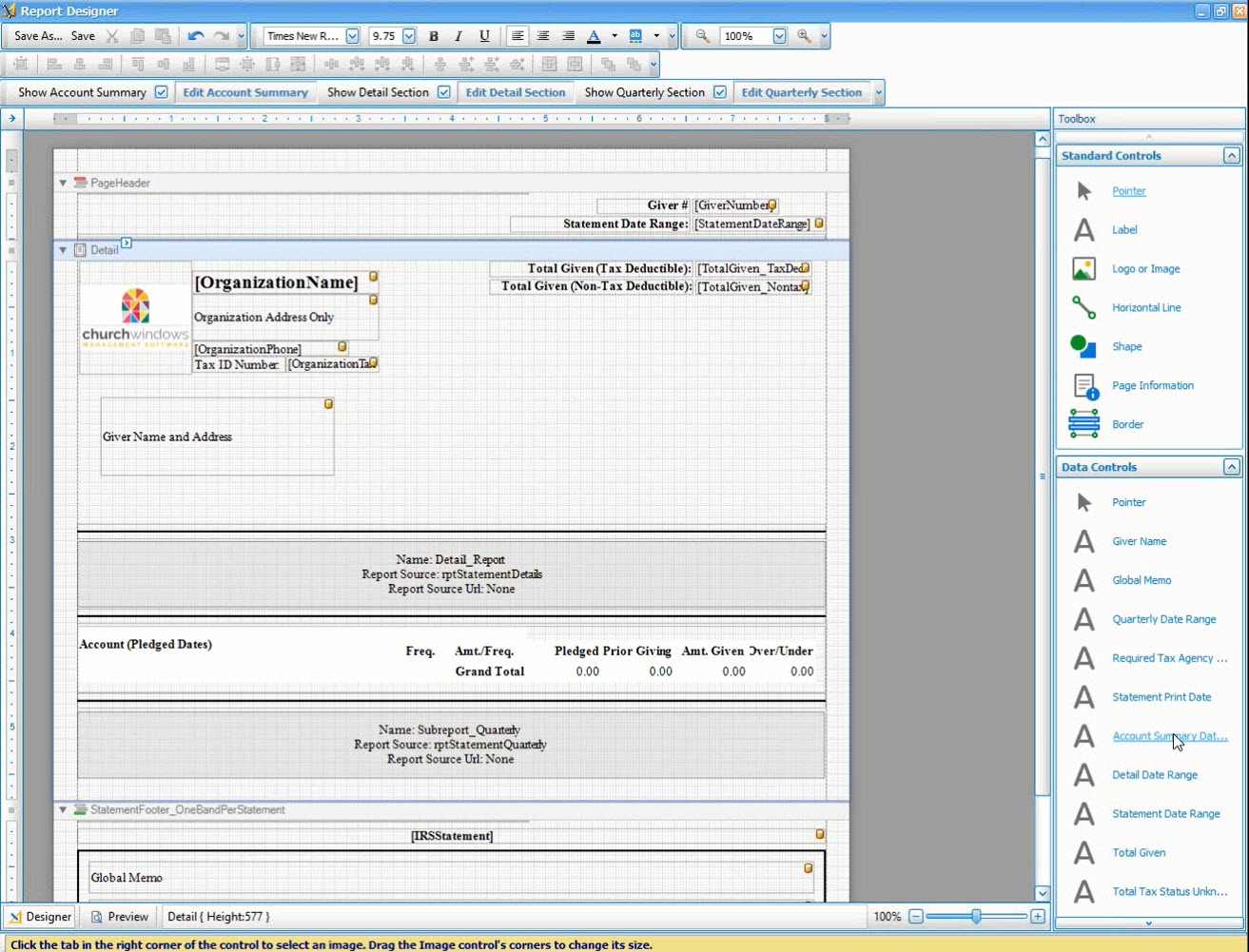Click the Italic formatting icon

click(459, 36)
